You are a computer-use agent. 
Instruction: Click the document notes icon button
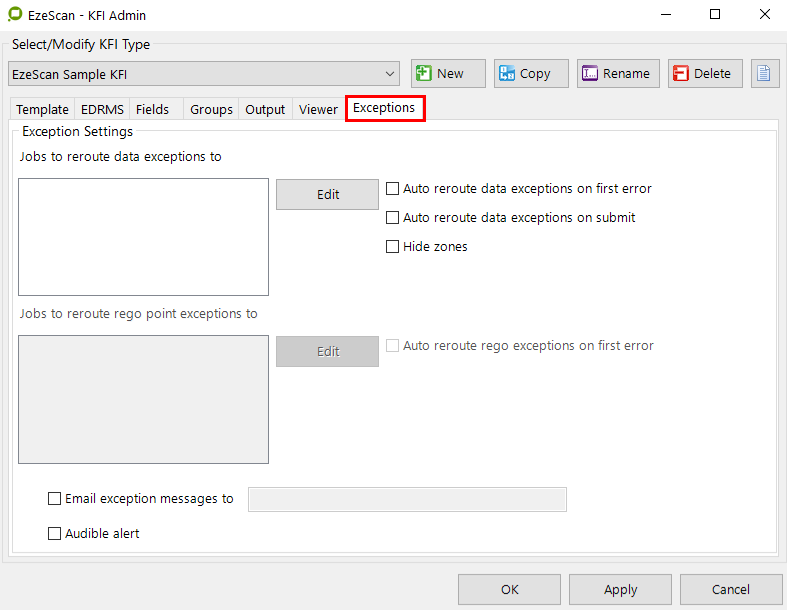click(x=765, y=73)
